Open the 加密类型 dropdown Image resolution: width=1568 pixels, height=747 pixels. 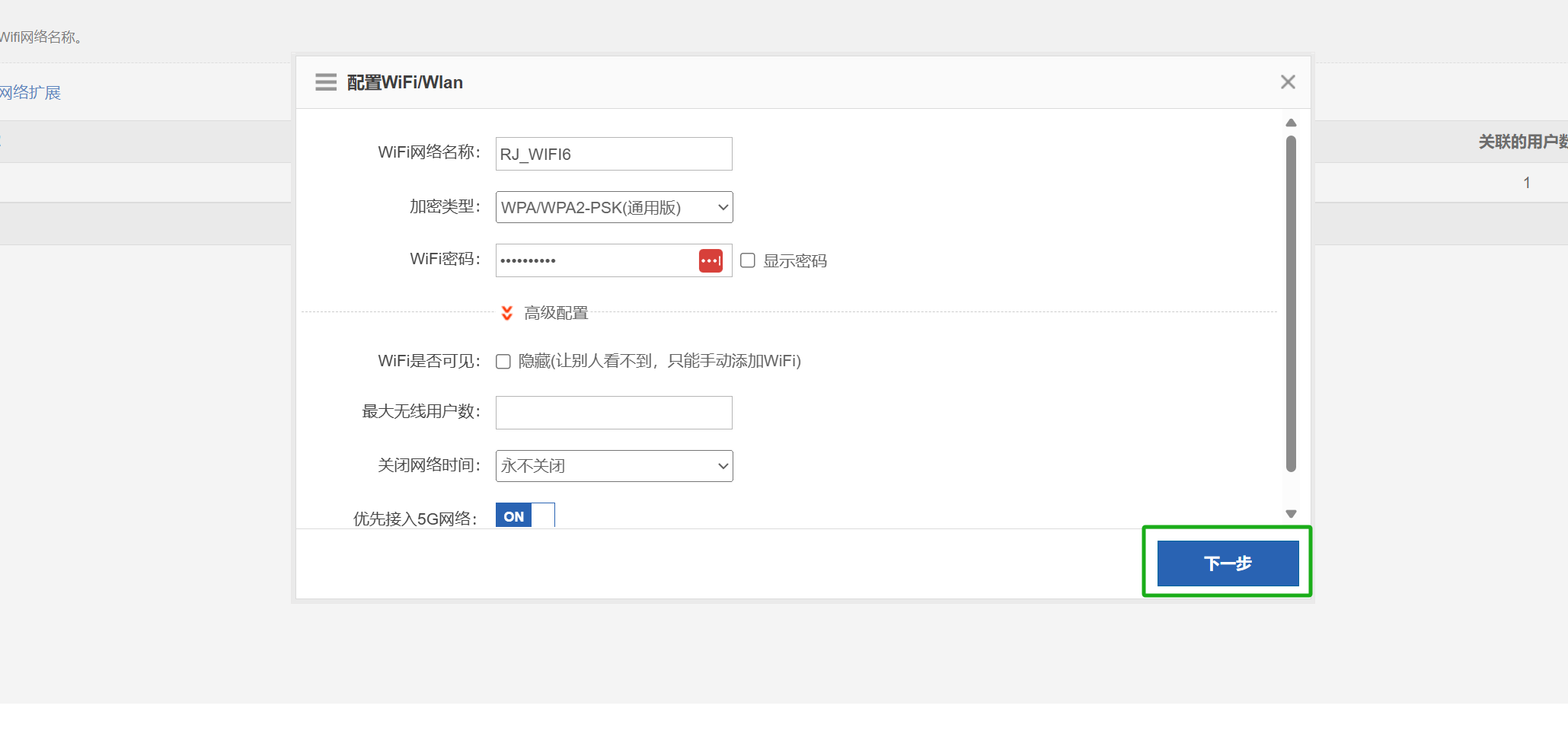[614, 207]
